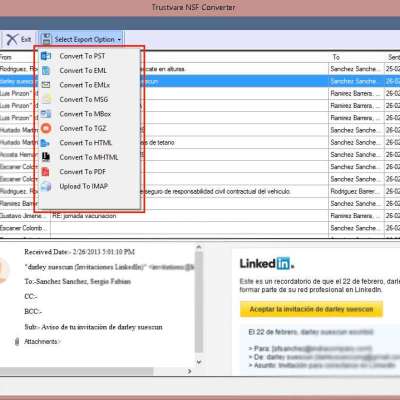Choose Convert To EMLx menu entry

coord(85,85)
